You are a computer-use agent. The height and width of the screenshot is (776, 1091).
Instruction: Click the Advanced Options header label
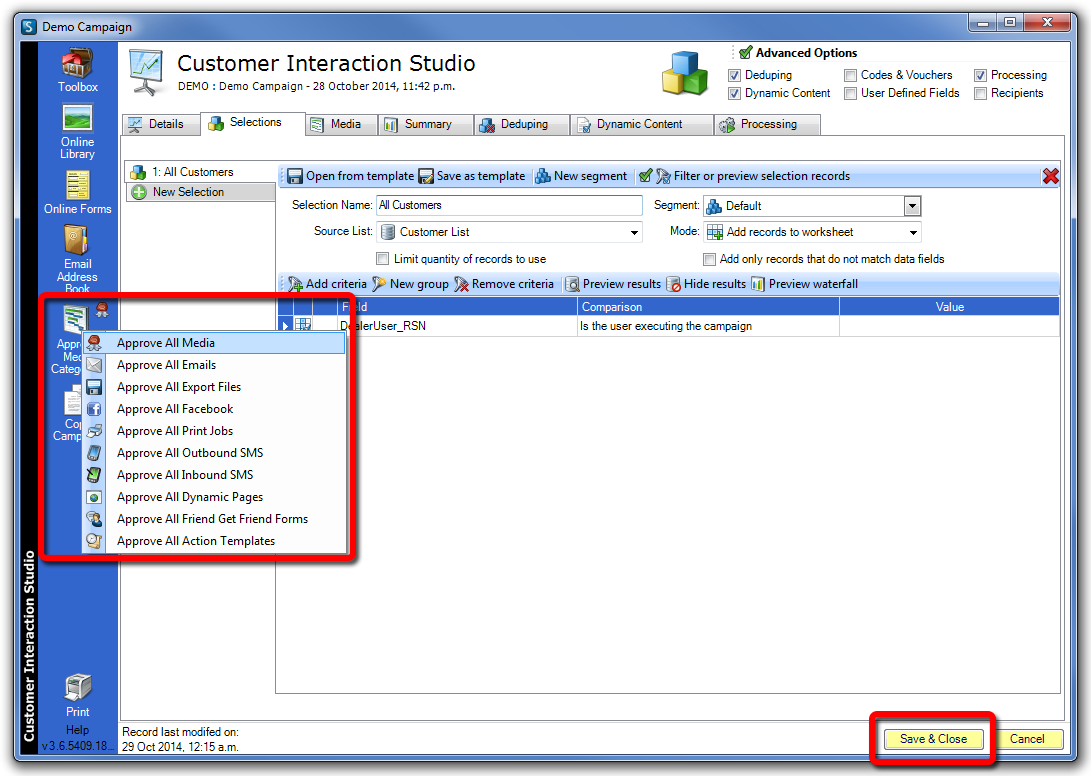806,53
